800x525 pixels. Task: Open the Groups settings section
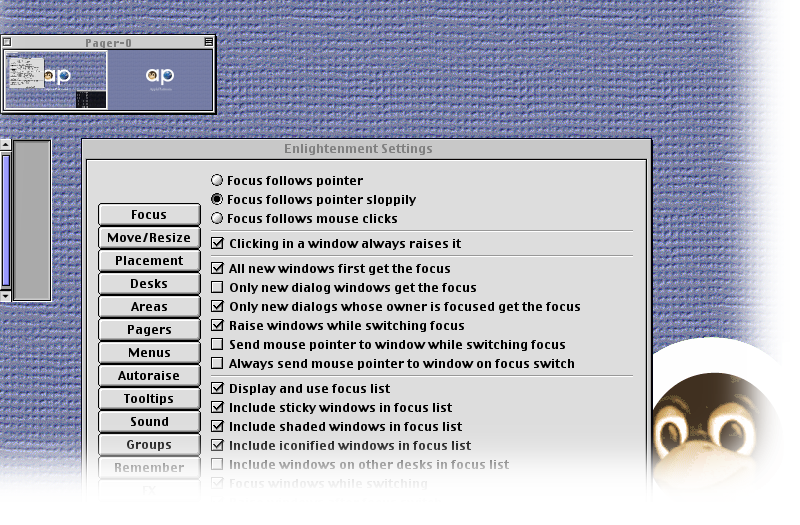pos(149,444)
